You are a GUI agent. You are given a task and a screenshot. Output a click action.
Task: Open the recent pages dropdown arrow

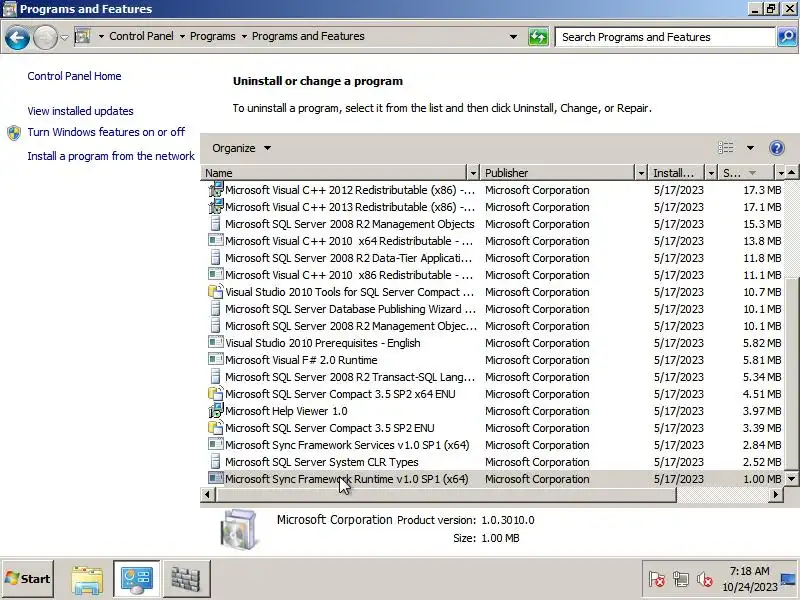[64, 37]
